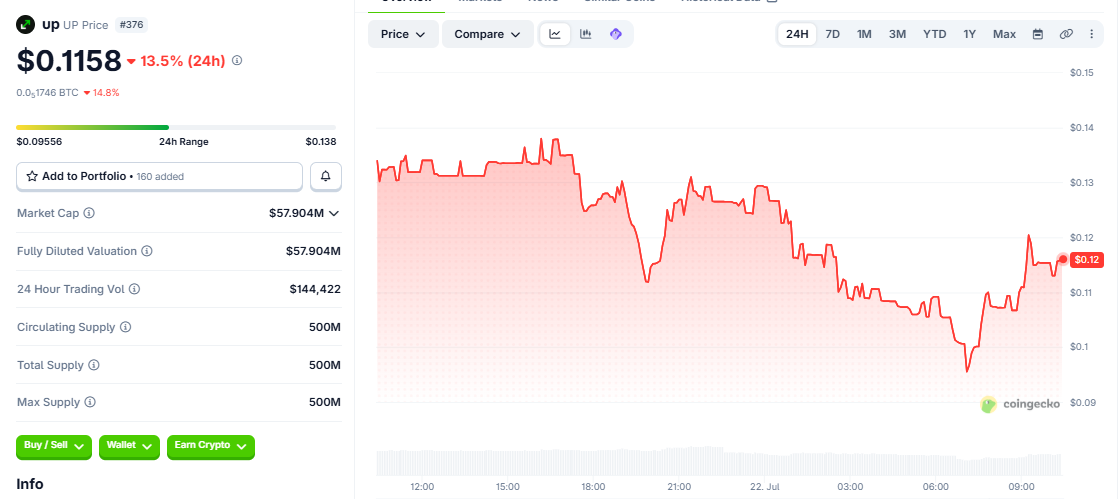1120x499 pixels.
Task: Click the star icon in Add to Portfolio
Action: click(x=32, y=176)
